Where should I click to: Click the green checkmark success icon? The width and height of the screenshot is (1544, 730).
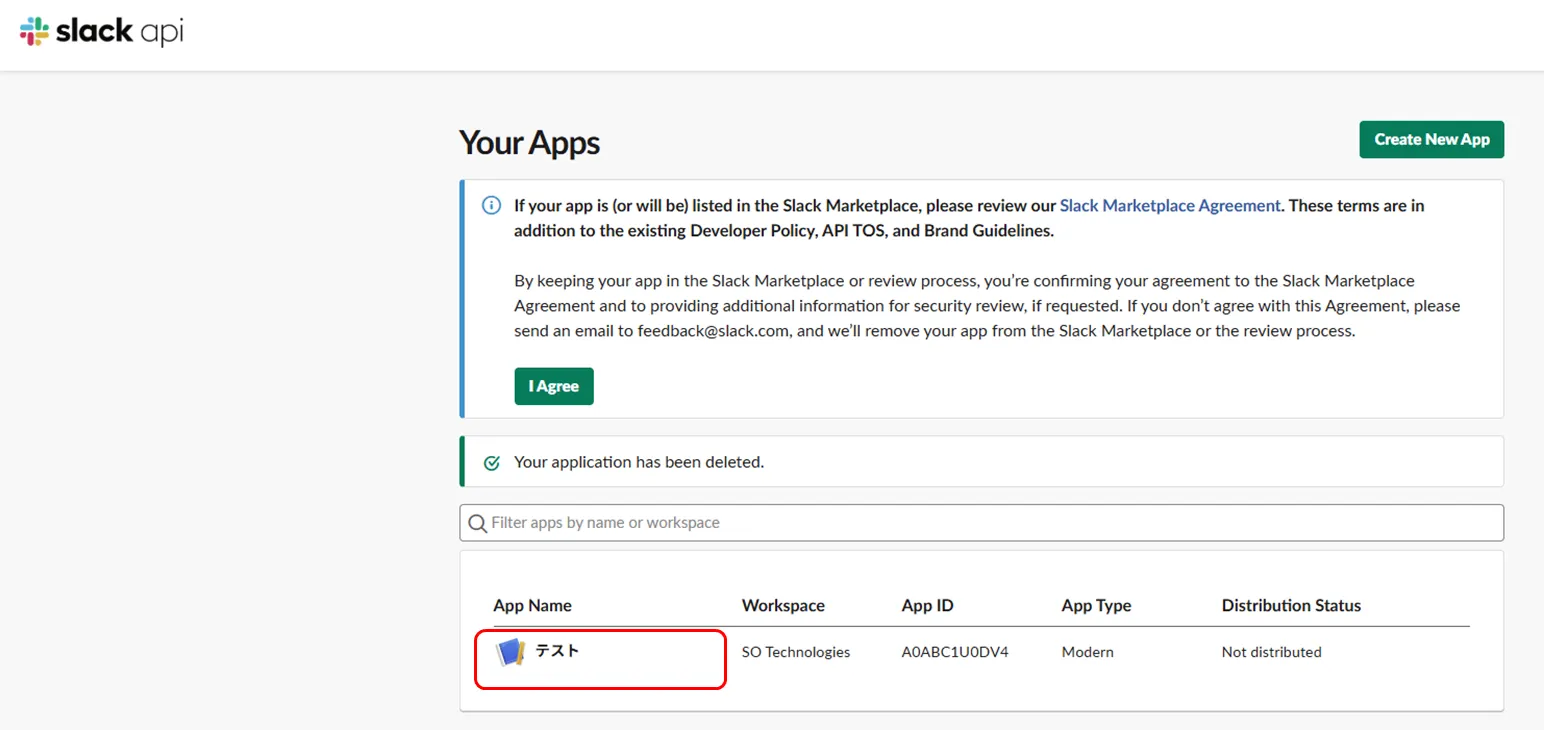491,463
